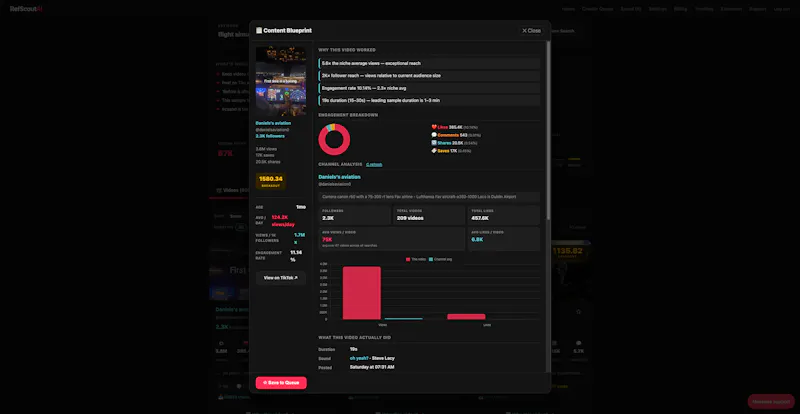This screenshot has width=800, height=414.
Task: Click Log out in the top navigation
Action: tap(782, 9)
